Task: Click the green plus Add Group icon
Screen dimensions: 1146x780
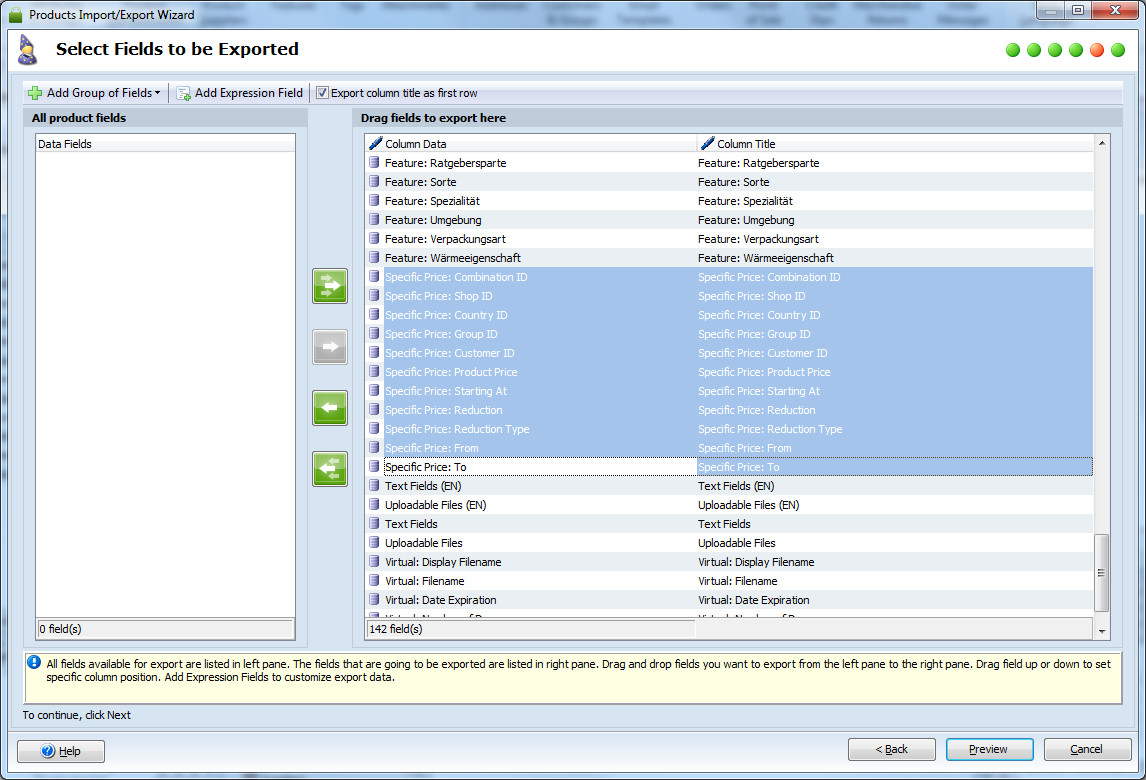Action: tap(34, 93)
